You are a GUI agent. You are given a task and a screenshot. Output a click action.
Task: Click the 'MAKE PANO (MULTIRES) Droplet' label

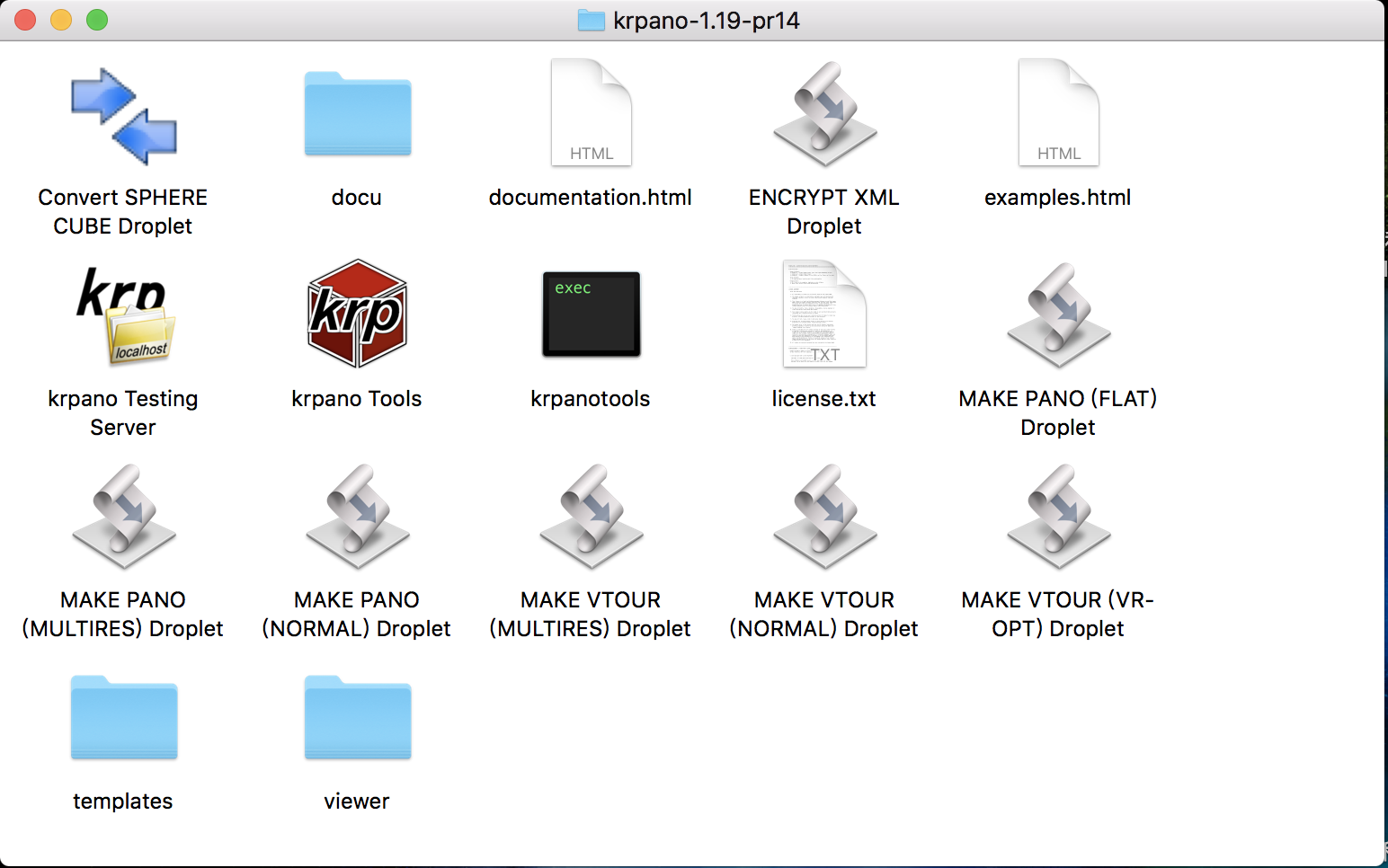click(x=123, y=615)
